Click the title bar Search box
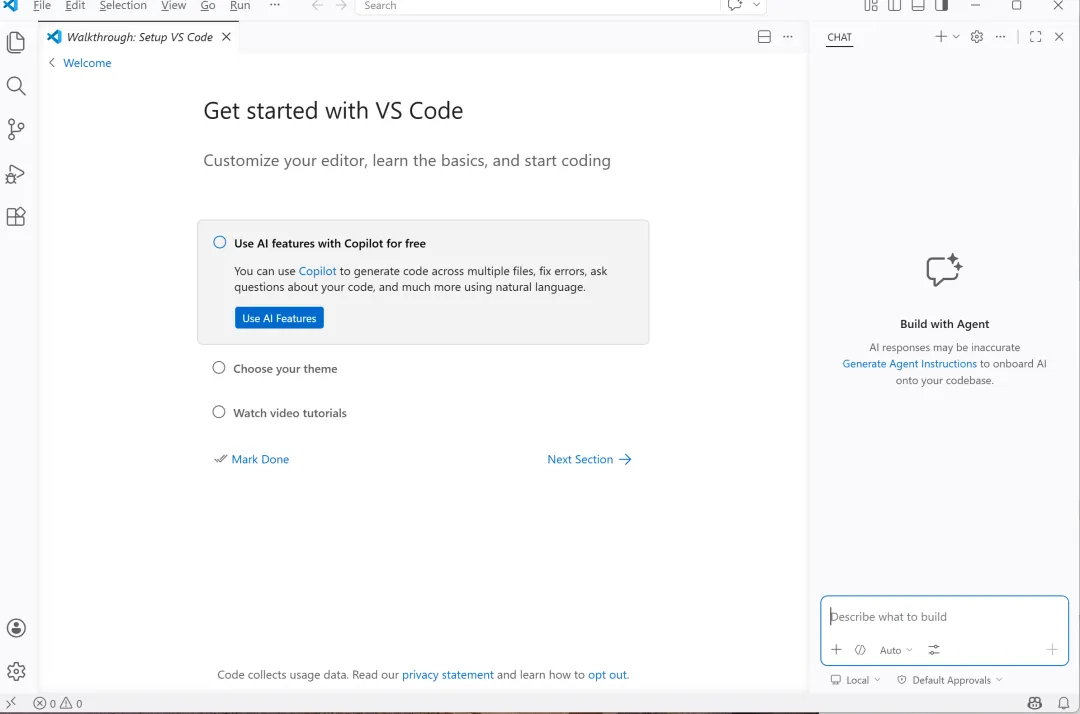 [537, 6]
